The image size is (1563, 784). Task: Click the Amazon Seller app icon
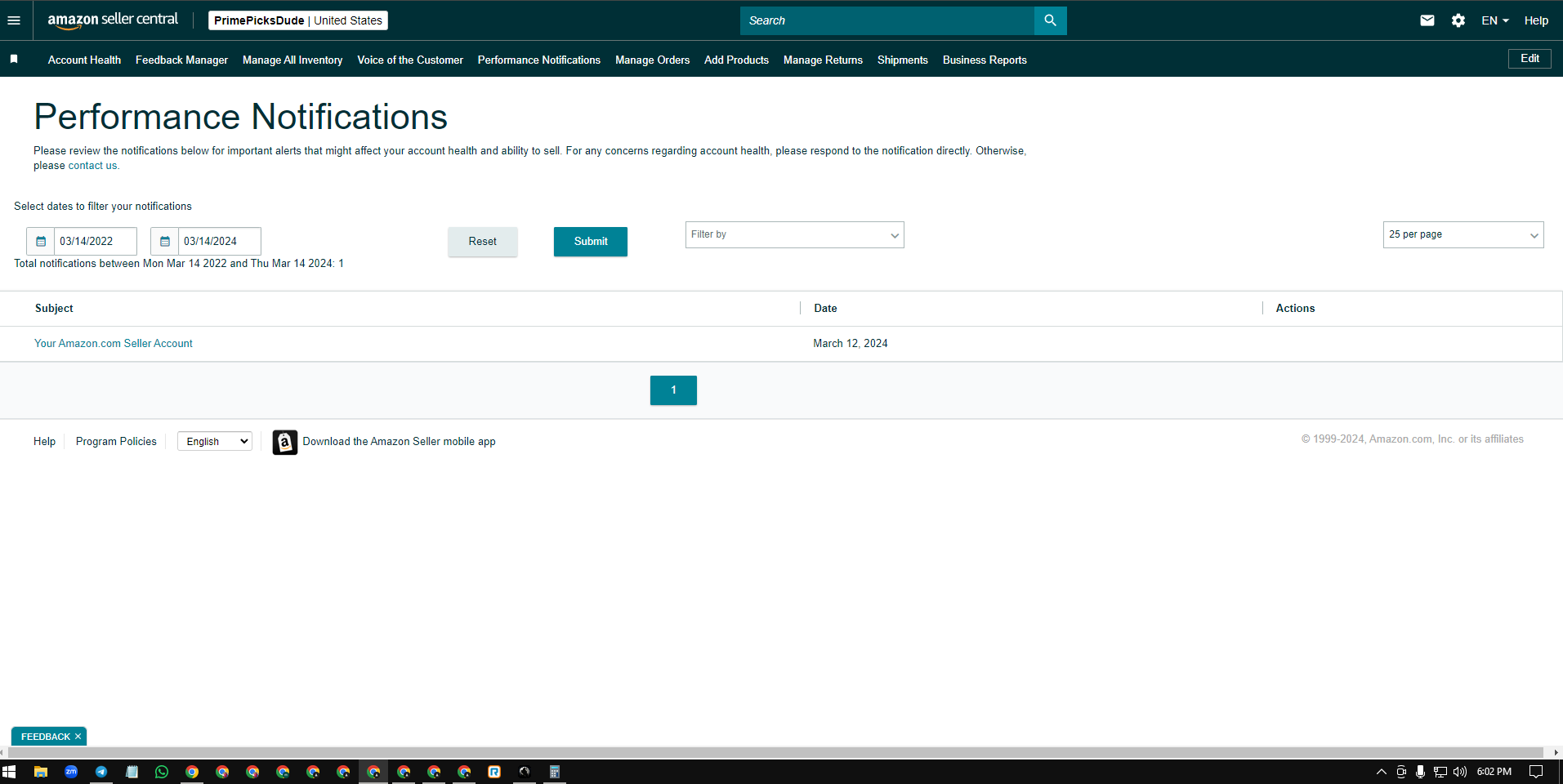pos(284,442)
